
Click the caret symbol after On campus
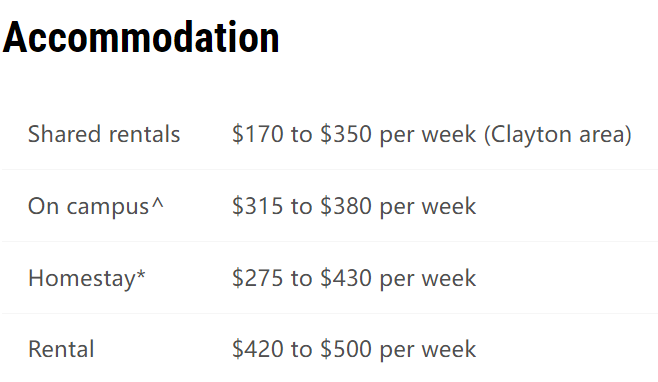(157, 203)
